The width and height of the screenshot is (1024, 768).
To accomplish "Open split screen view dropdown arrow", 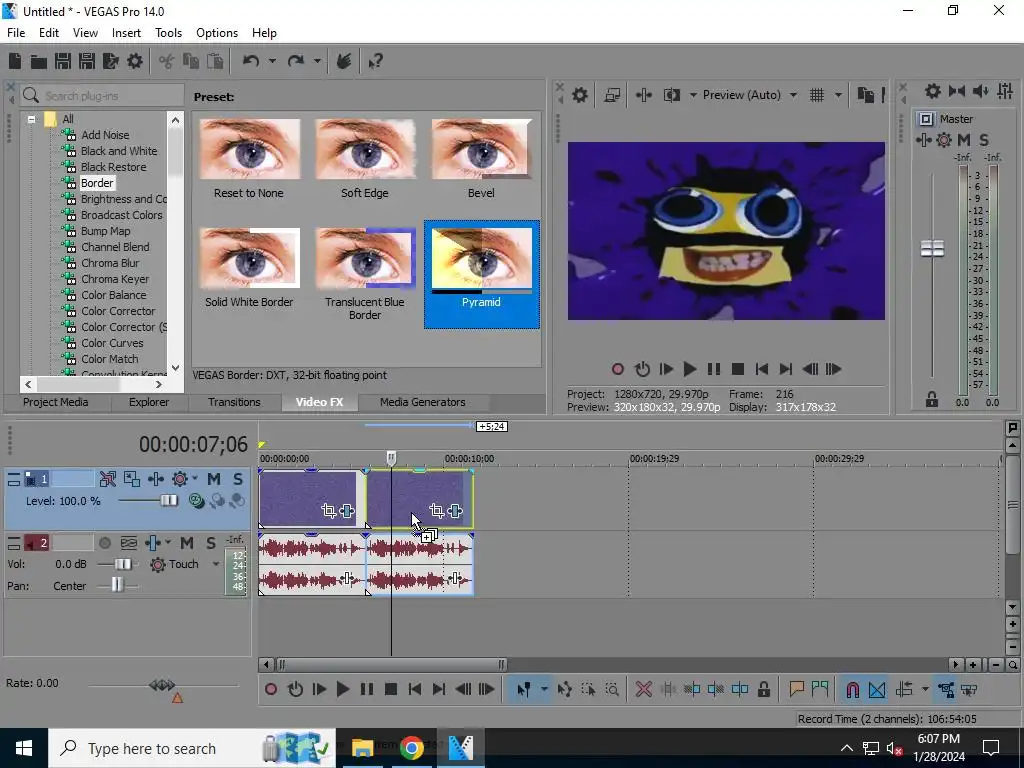I will pos(693,95).
